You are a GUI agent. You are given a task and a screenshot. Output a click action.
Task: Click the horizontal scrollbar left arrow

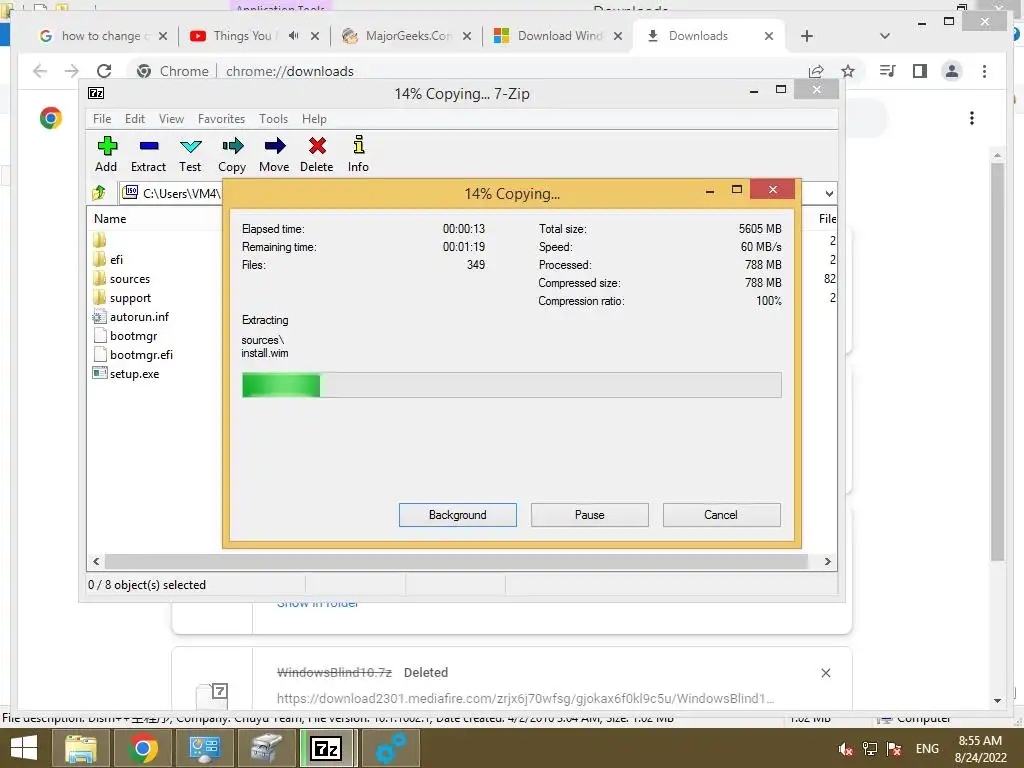(97, 562)
